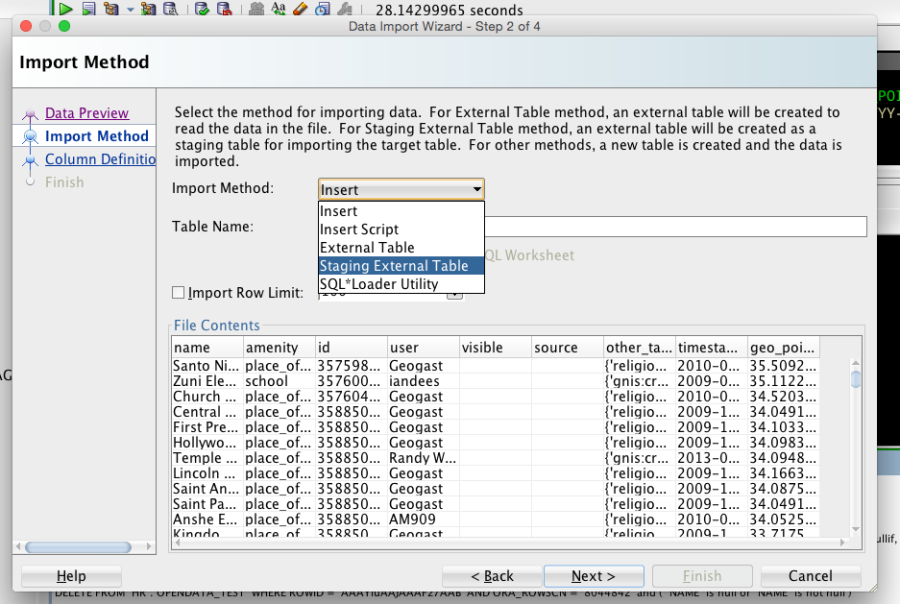Click the File Contents scroll up arrow

coord(855,363)
